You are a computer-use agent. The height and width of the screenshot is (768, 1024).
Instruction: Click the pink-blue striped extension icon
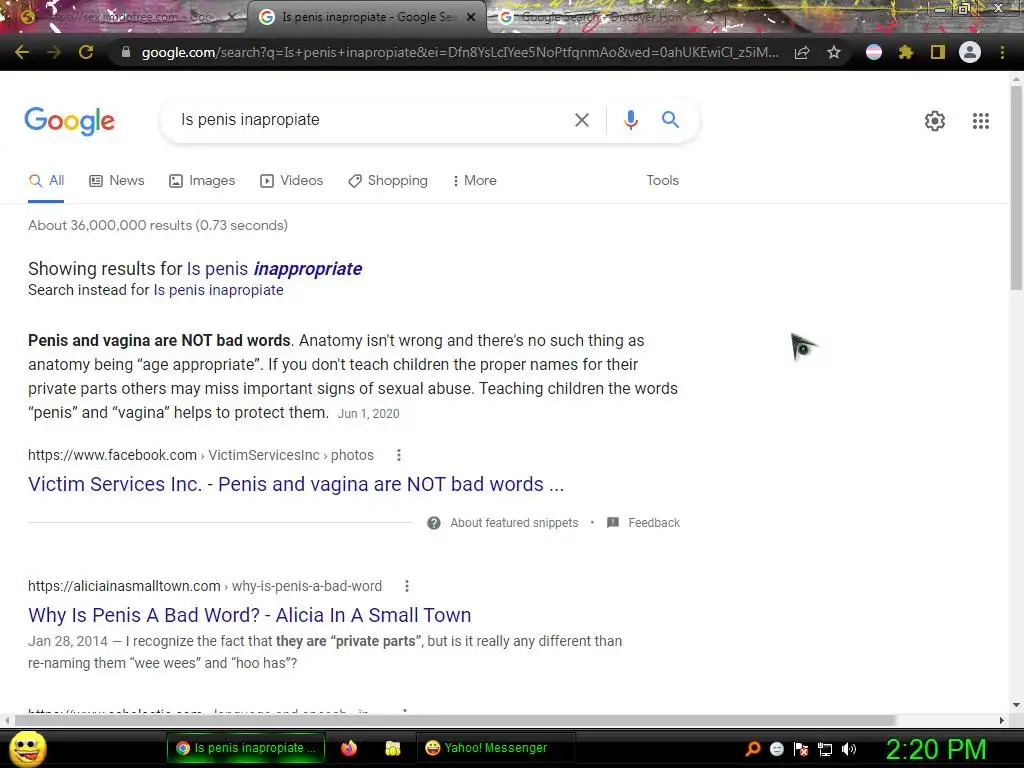(x=874, y=52)
